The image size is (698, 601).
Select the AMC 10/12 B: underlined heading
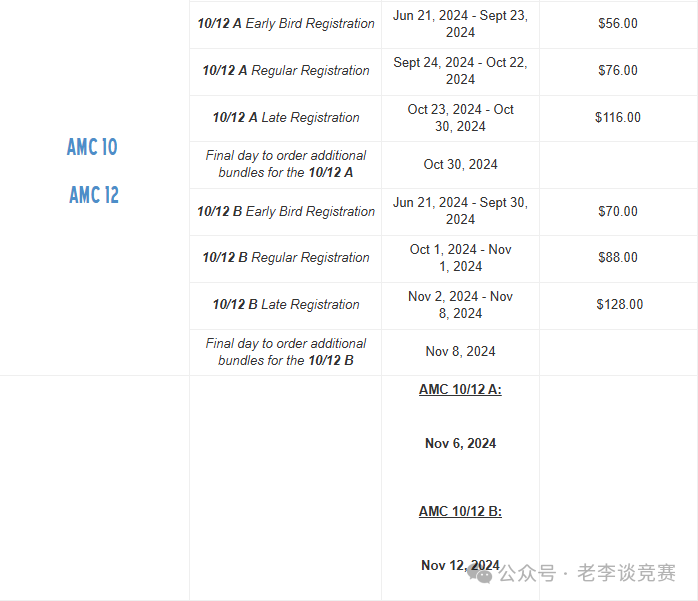click(460, 511)
